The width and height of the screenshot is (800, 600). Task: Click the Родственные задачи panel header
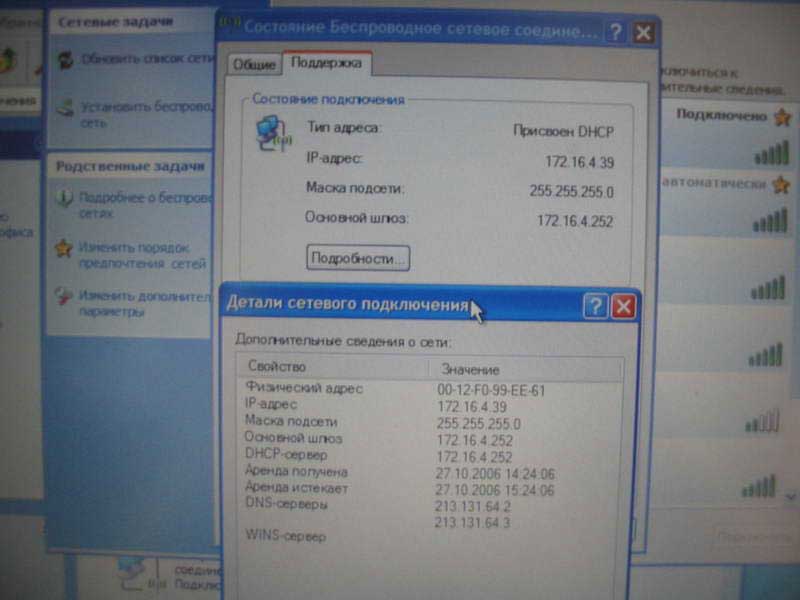(x=129, y=166)
